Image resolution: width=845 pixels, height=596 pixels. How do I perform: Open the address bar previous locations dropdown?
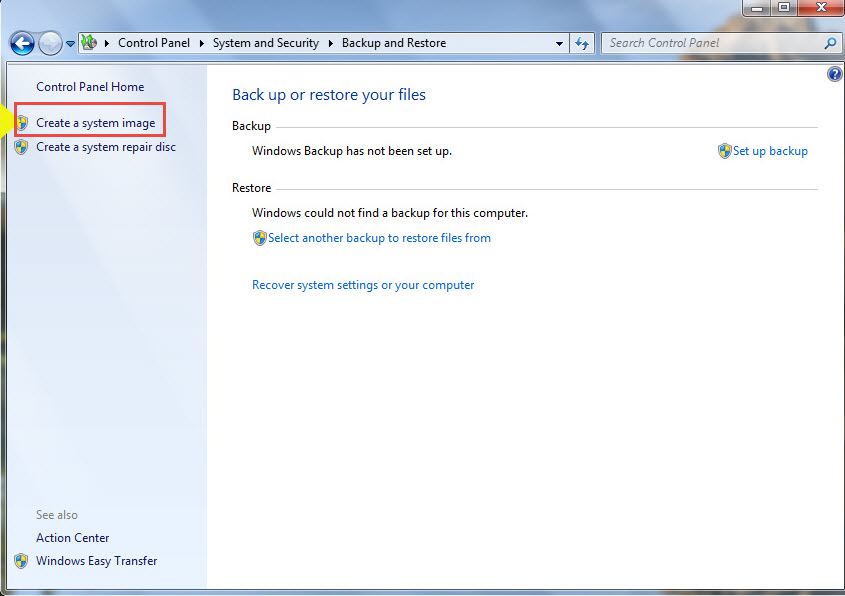(559, 44)
